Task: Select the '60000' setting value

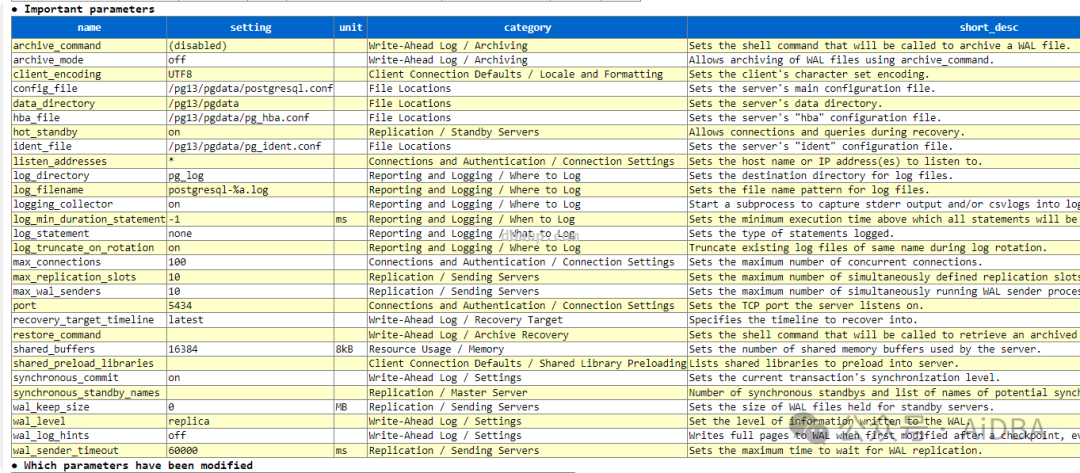Action: point(183,450)
